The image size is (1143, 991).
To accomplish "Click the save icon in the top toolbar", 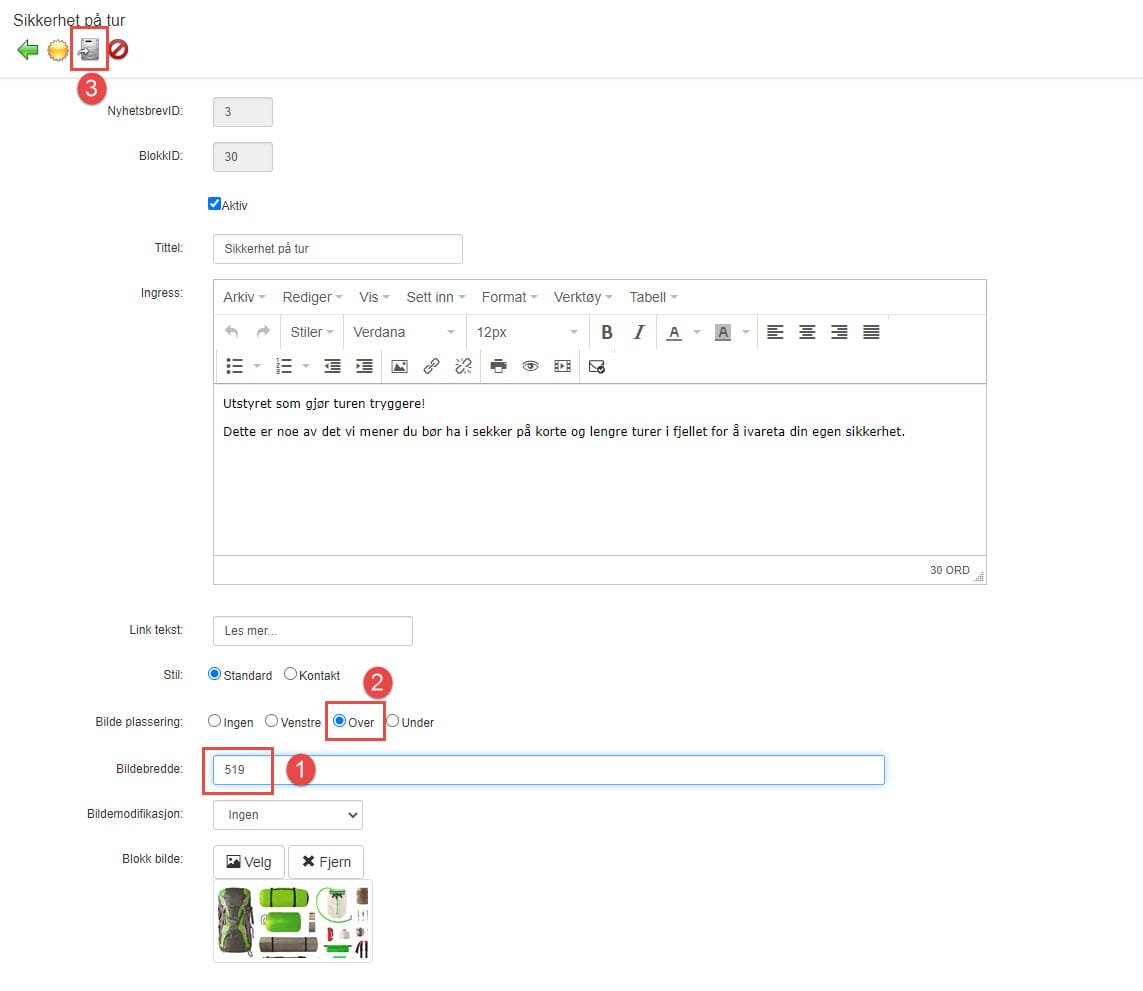I will [89, 49].
